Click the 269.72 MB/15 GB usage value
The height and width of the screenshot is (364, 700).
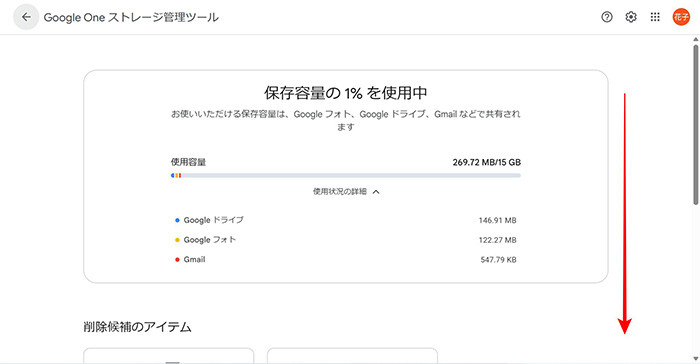tap(487, 162)
